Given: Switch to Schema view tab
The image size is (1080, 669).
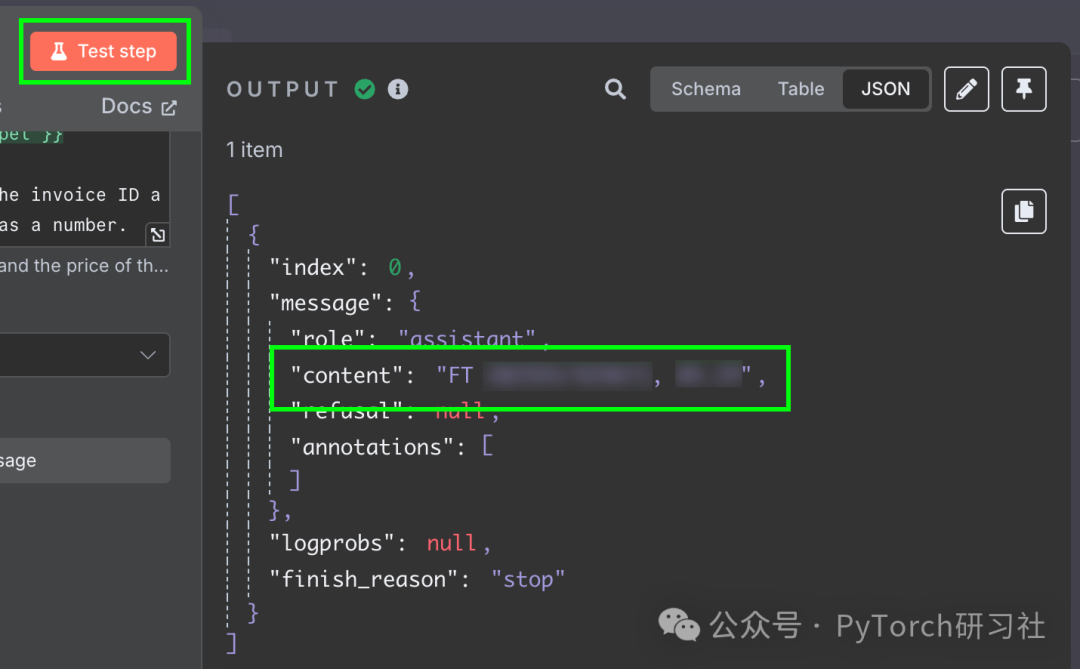Looking at the screenshot, I should pos(706,89).
